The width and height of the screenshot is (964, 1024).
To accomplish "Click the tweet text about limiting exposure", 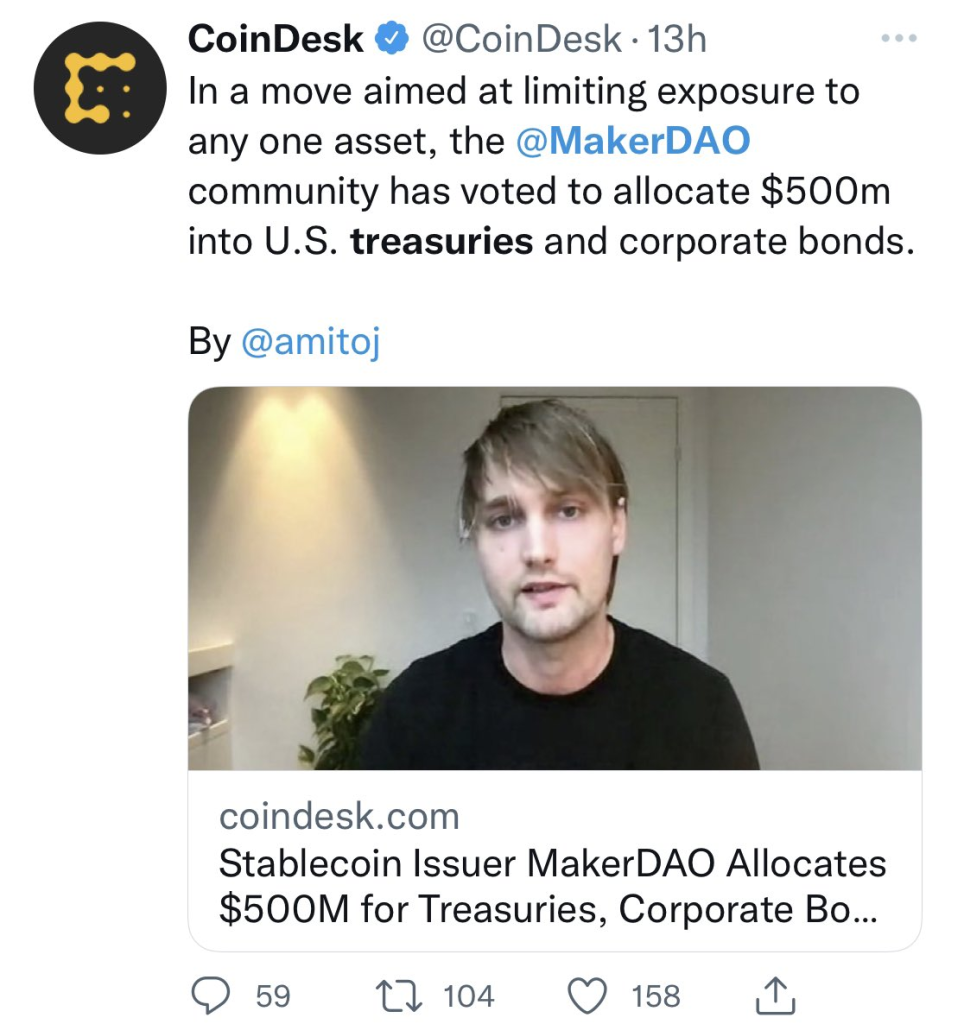I will [x=552, y=166].
